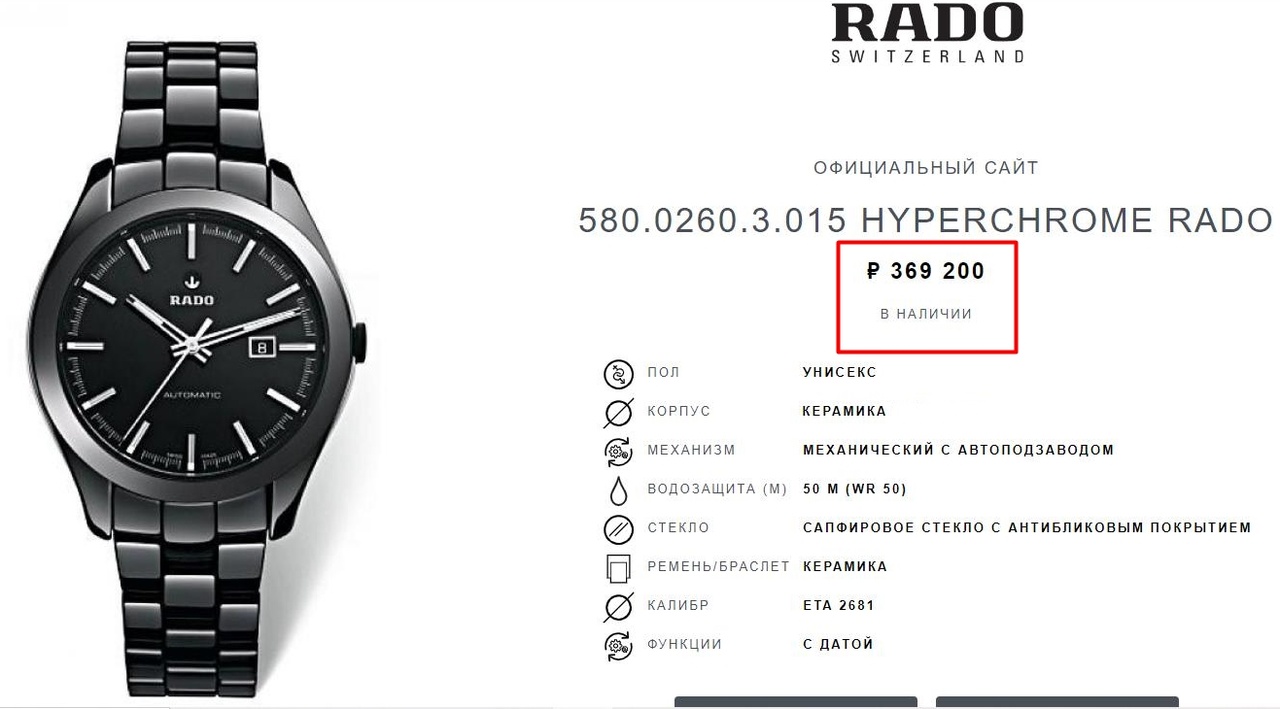Viewport: 1280px width, 709px height.
Task: Click the gender icon next to ПОЛ
Action: coord(619,374)
